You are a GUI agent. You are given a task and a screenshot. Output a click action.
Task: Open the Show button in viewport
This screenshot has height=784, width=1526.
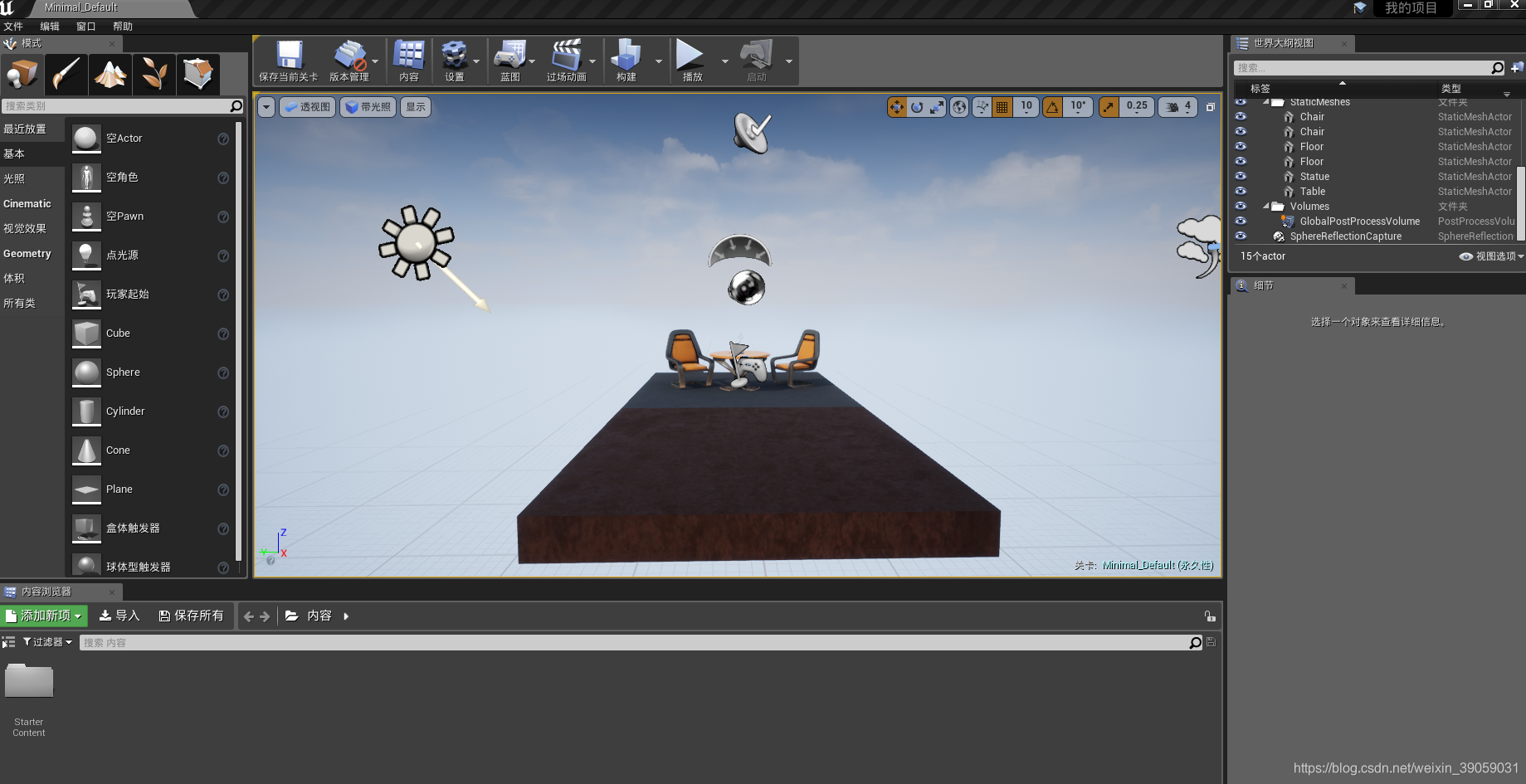point(416,107)
